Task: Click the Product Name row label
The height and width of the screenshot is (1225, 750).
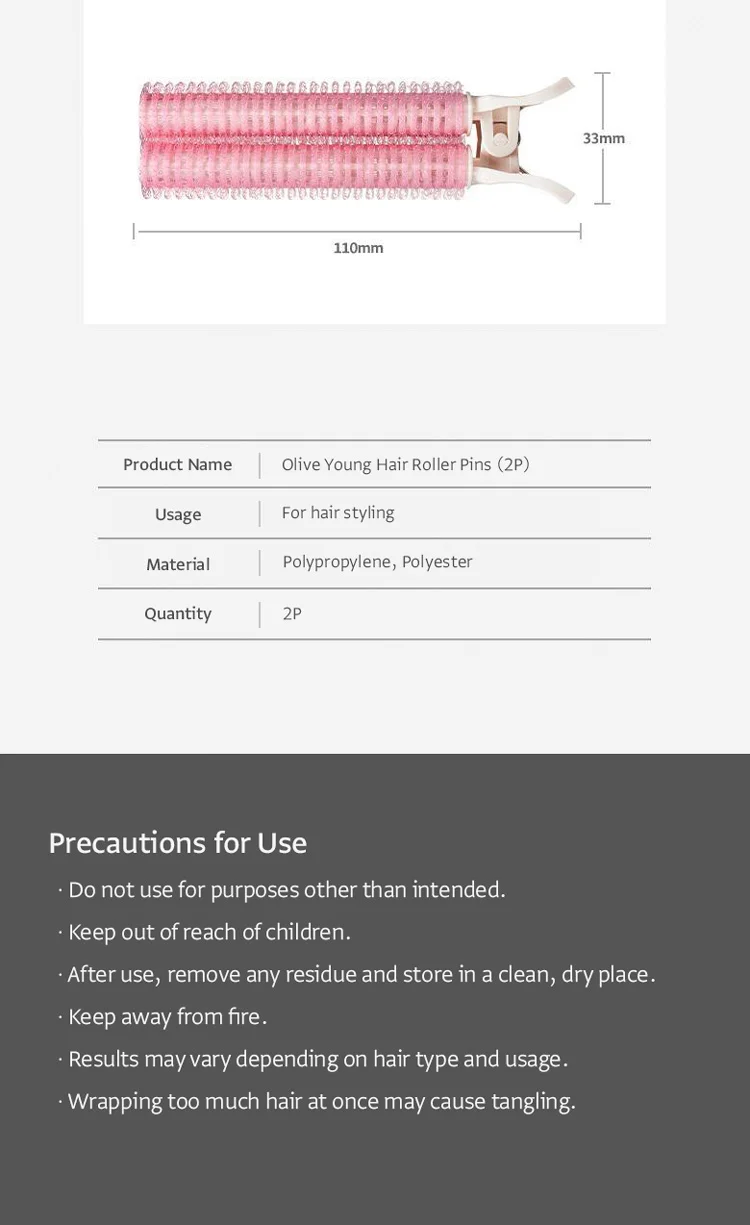Action: [177, 464]
